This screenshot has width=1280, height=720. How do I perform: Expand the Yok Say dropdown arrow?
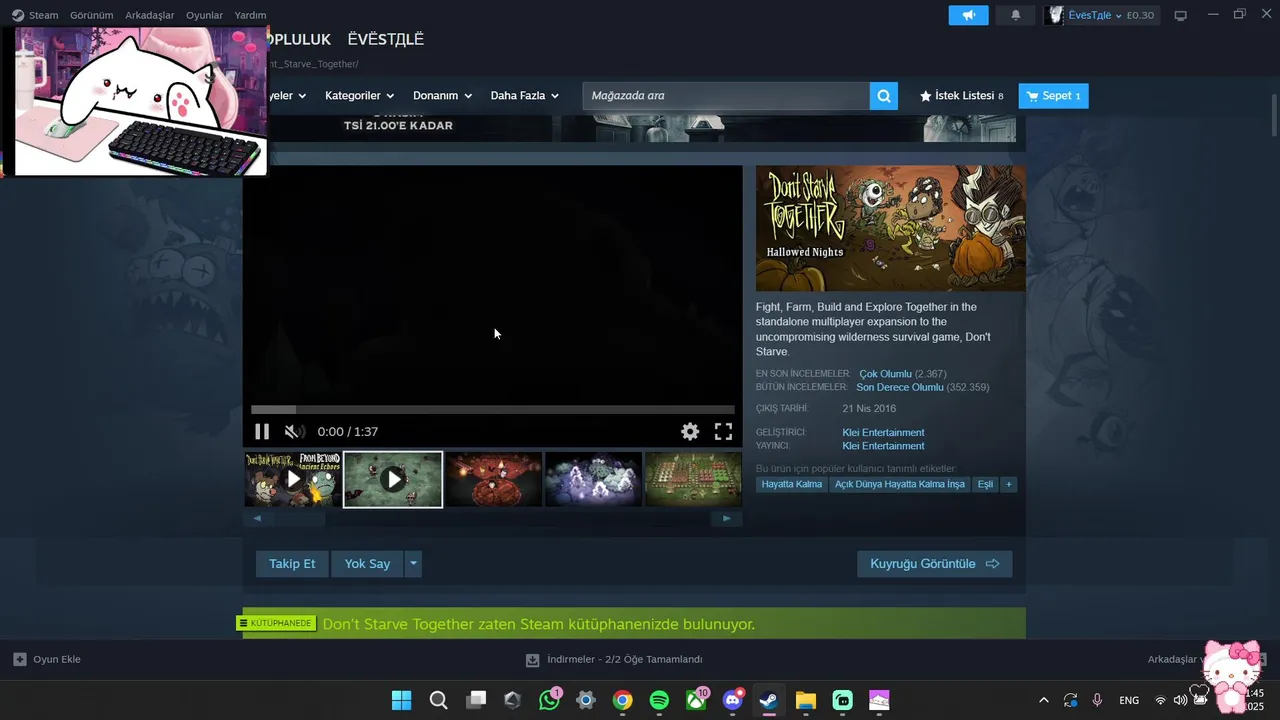click(x=413, y=564)
